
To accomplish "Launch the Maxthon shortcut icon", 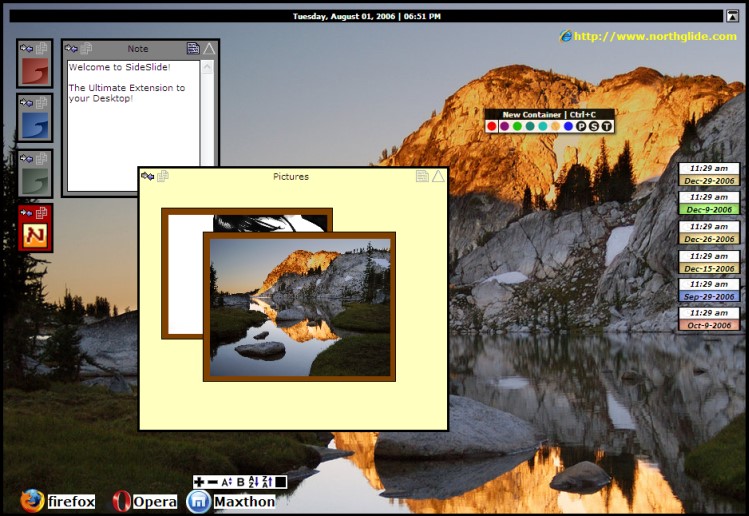I will pyautogui.click(x=198, y=501).
